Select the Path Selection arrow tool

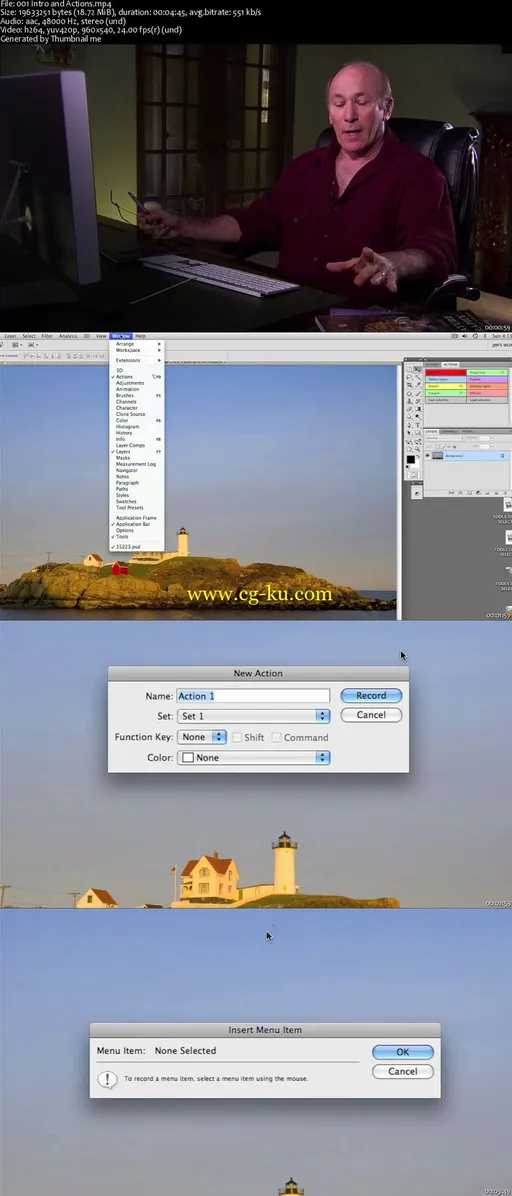(x=409, y=432)
